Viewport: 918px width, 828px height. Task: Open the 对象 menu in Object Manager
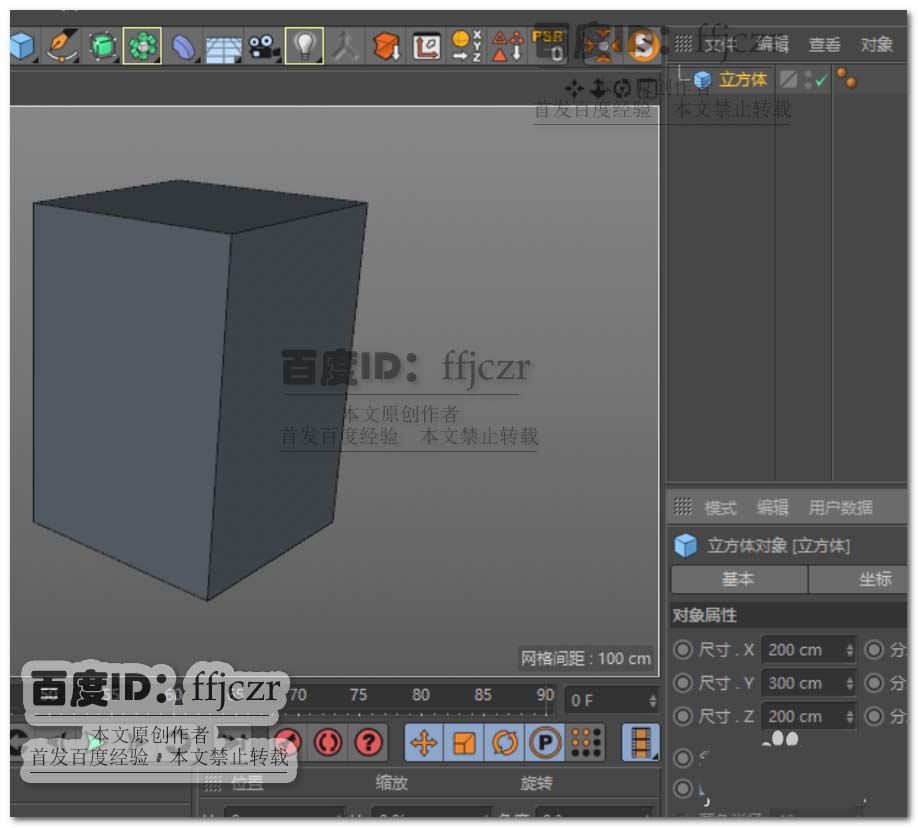(x=876, y=45)
